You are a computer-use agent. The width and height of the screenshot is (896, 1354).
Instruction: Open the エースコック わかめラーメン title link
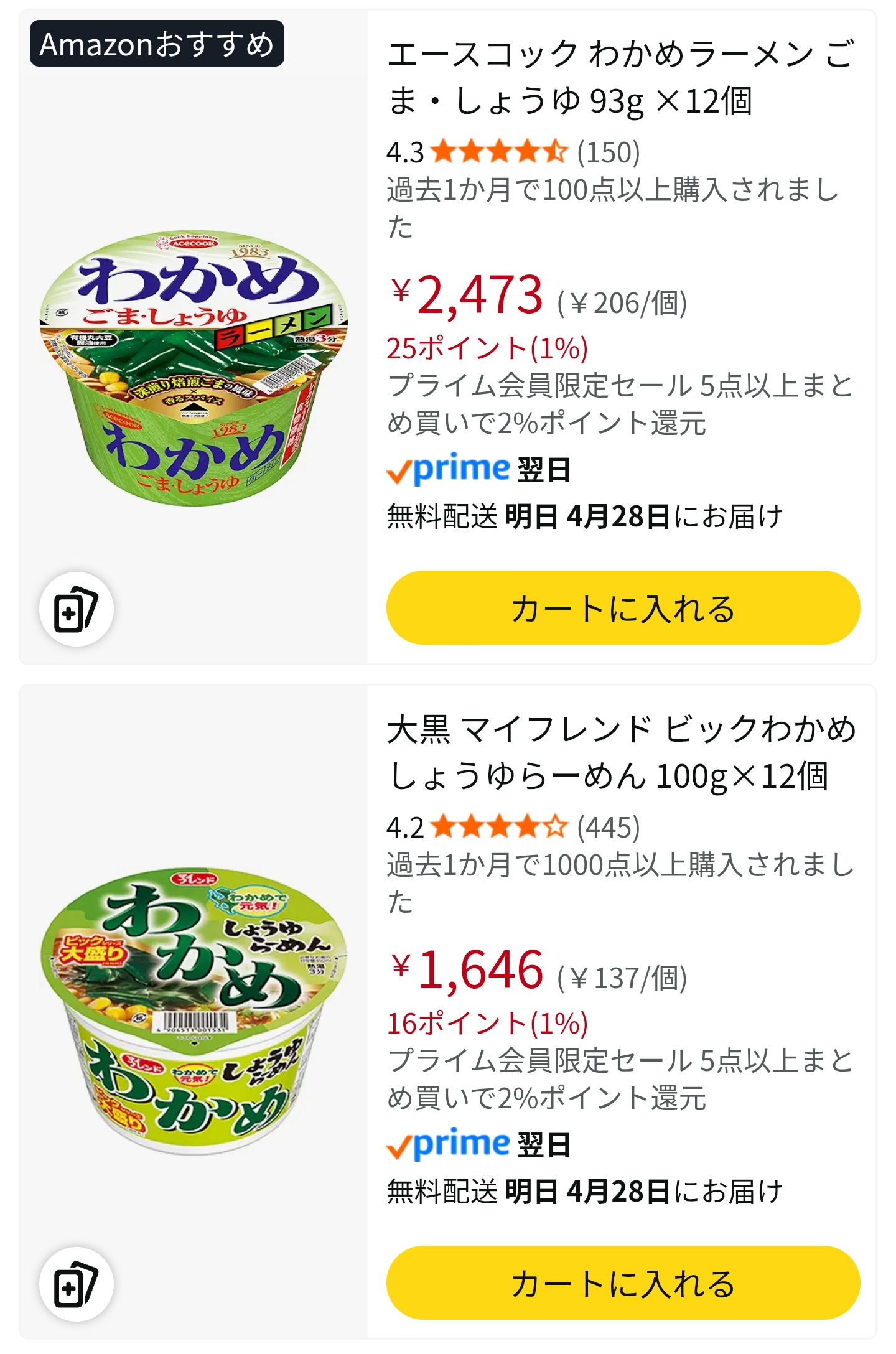(x=620, y=77)
